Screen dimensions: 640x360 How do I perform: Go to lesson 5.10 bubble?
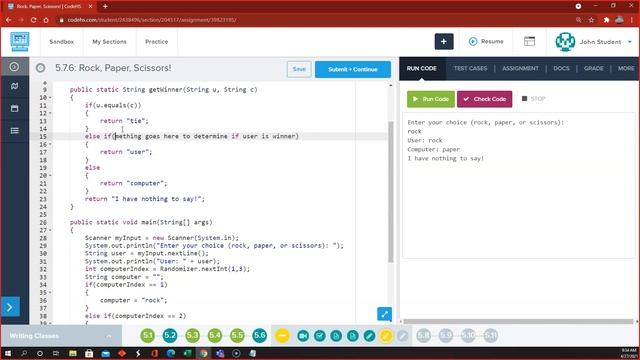468,336
